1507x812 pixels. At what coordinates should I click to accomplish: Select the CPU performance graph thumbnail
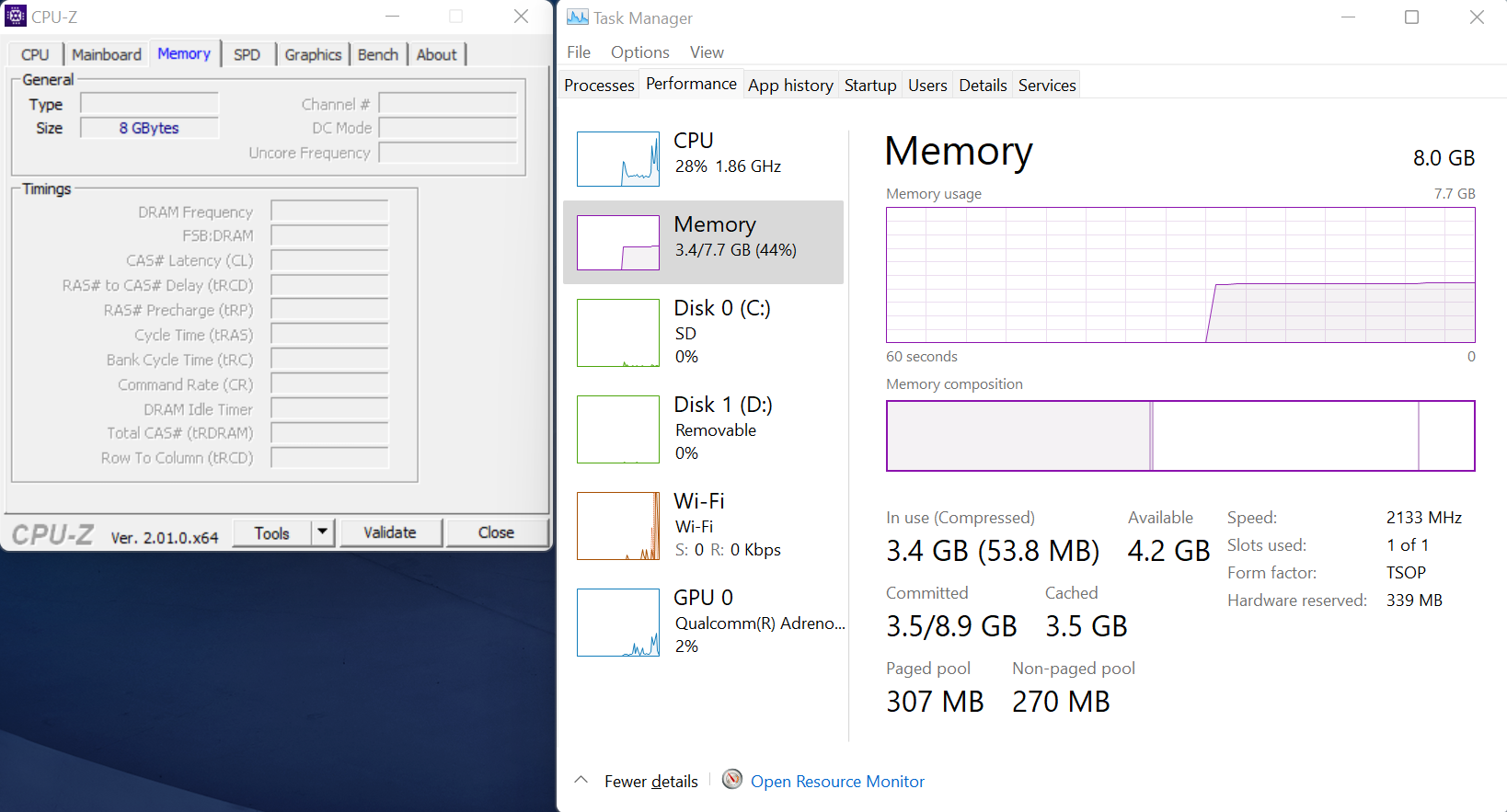617,159
